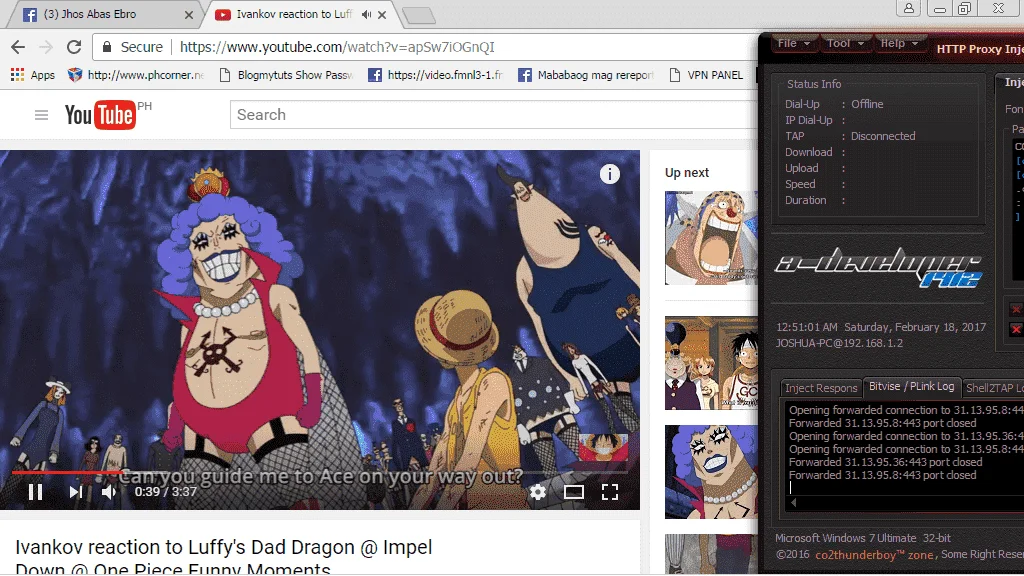Screen dimensions: 1024x576
Task: Open Chrome Apps shortcut
Action: (33, 75)
